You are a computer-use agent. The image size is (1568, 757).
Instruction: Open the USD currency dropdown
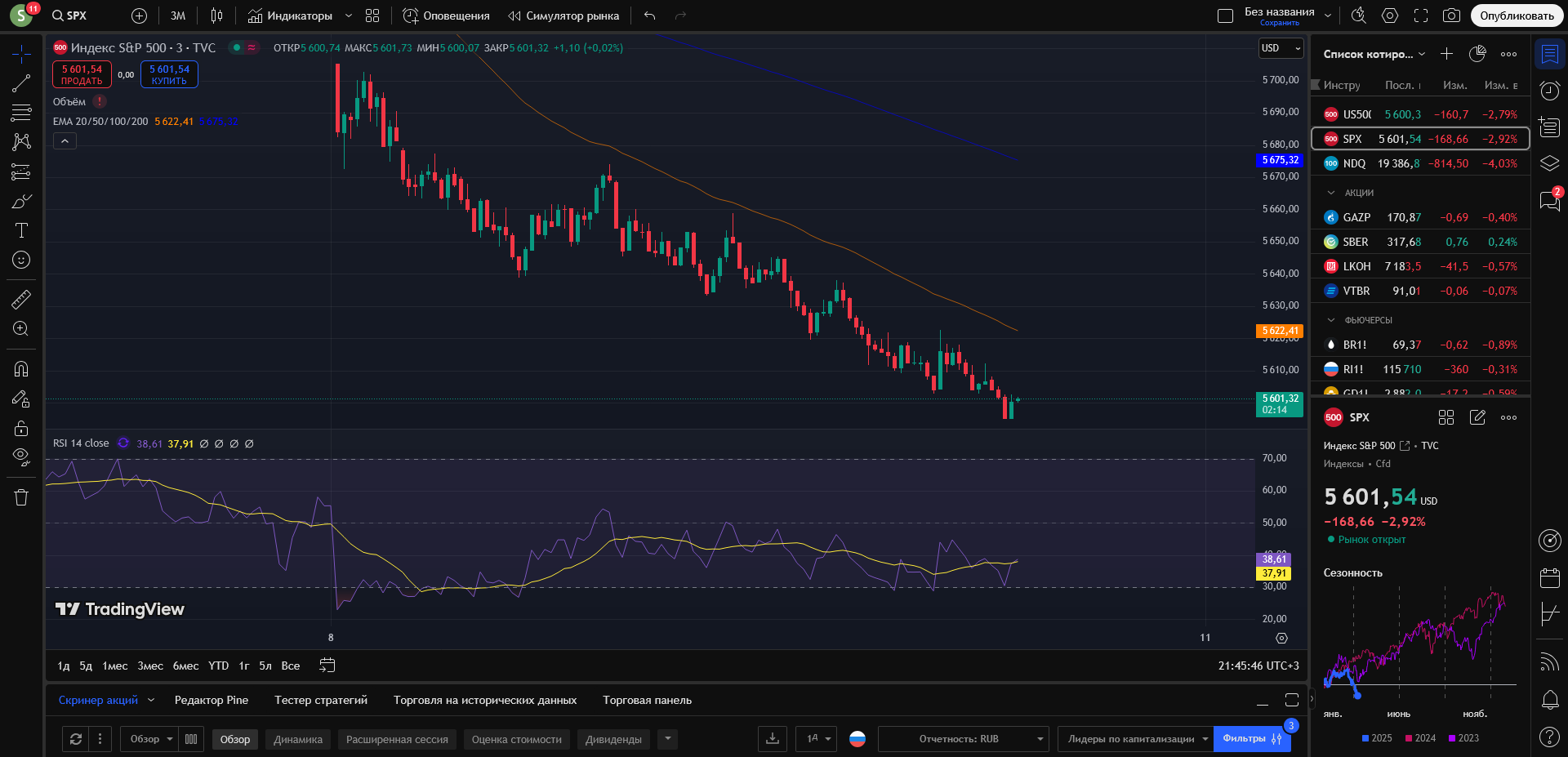point(1281,48)
